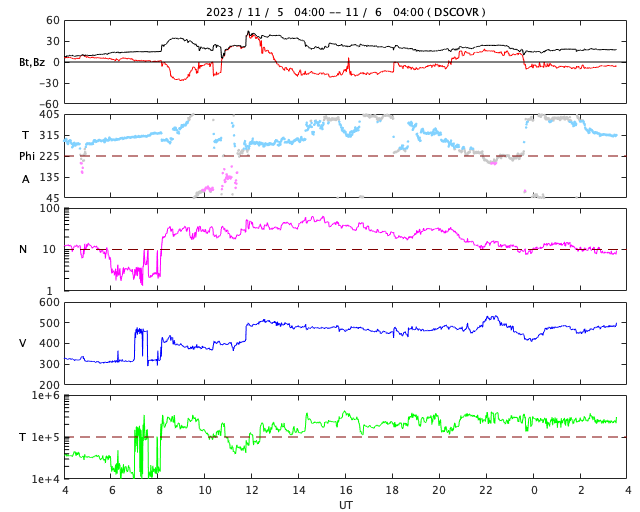
Task: Click the 22 hour x-axis tick
Action: point(486,490)
